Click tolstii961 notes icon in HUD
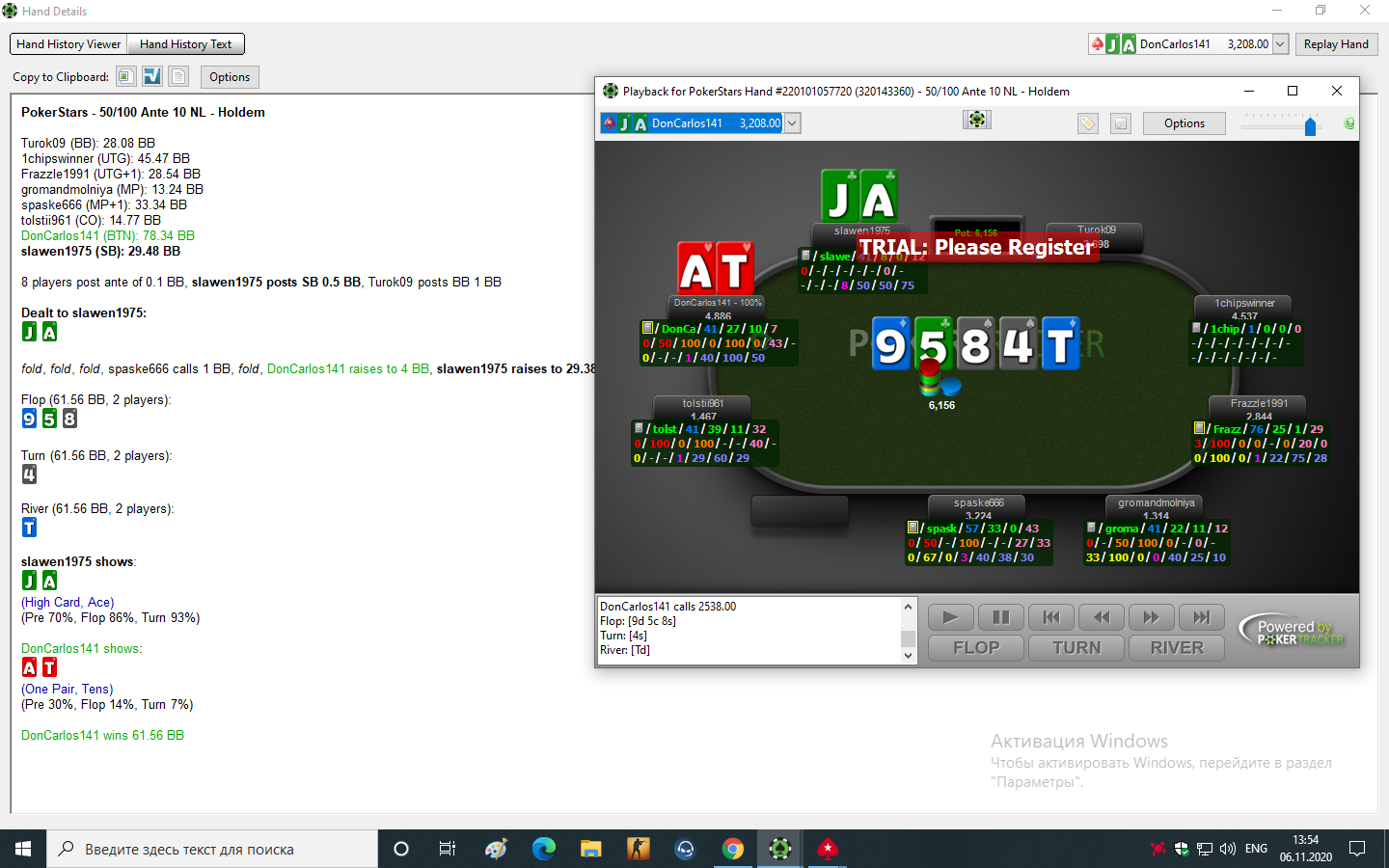1389x868 pixels. tap(639, 428)
